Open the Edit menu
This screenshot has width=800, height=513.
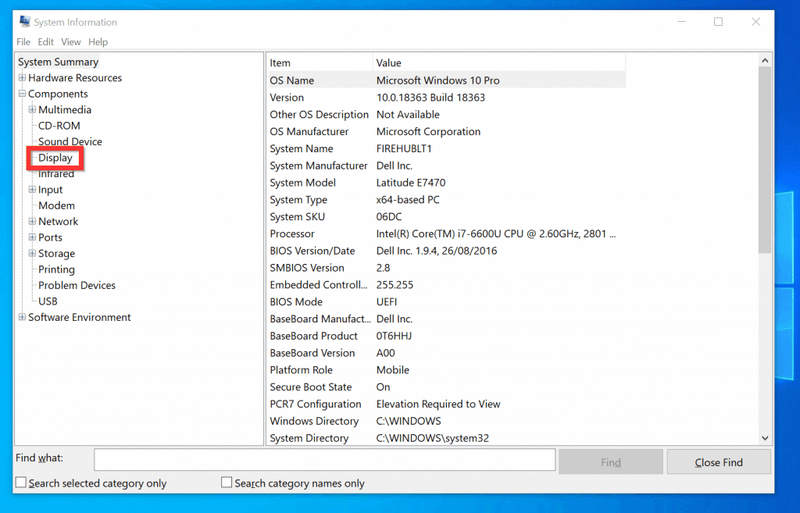click(x=45, y=42)
